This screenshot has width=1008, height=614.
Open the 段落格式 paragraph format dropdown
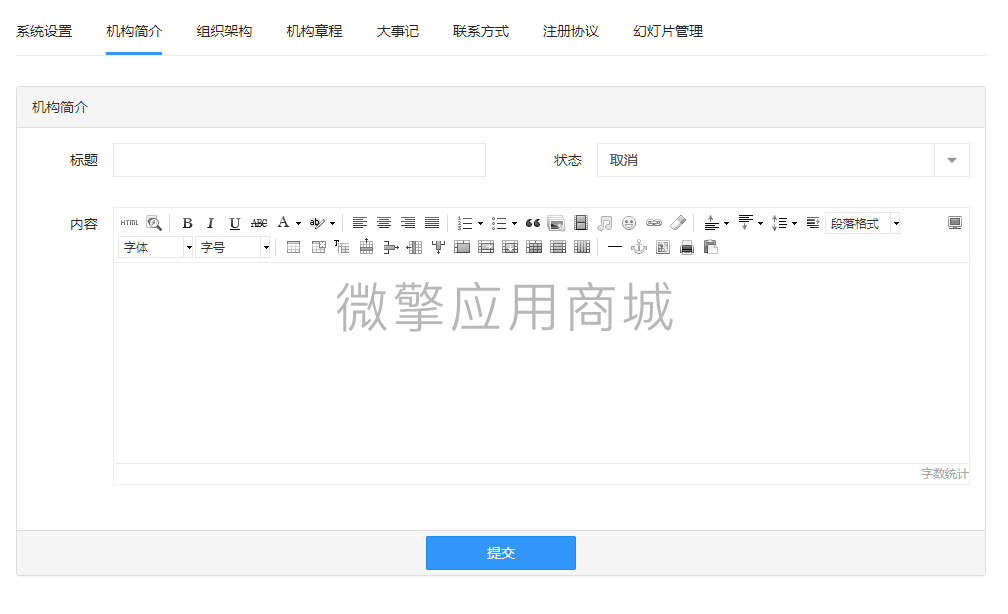[x=862, y=223]
